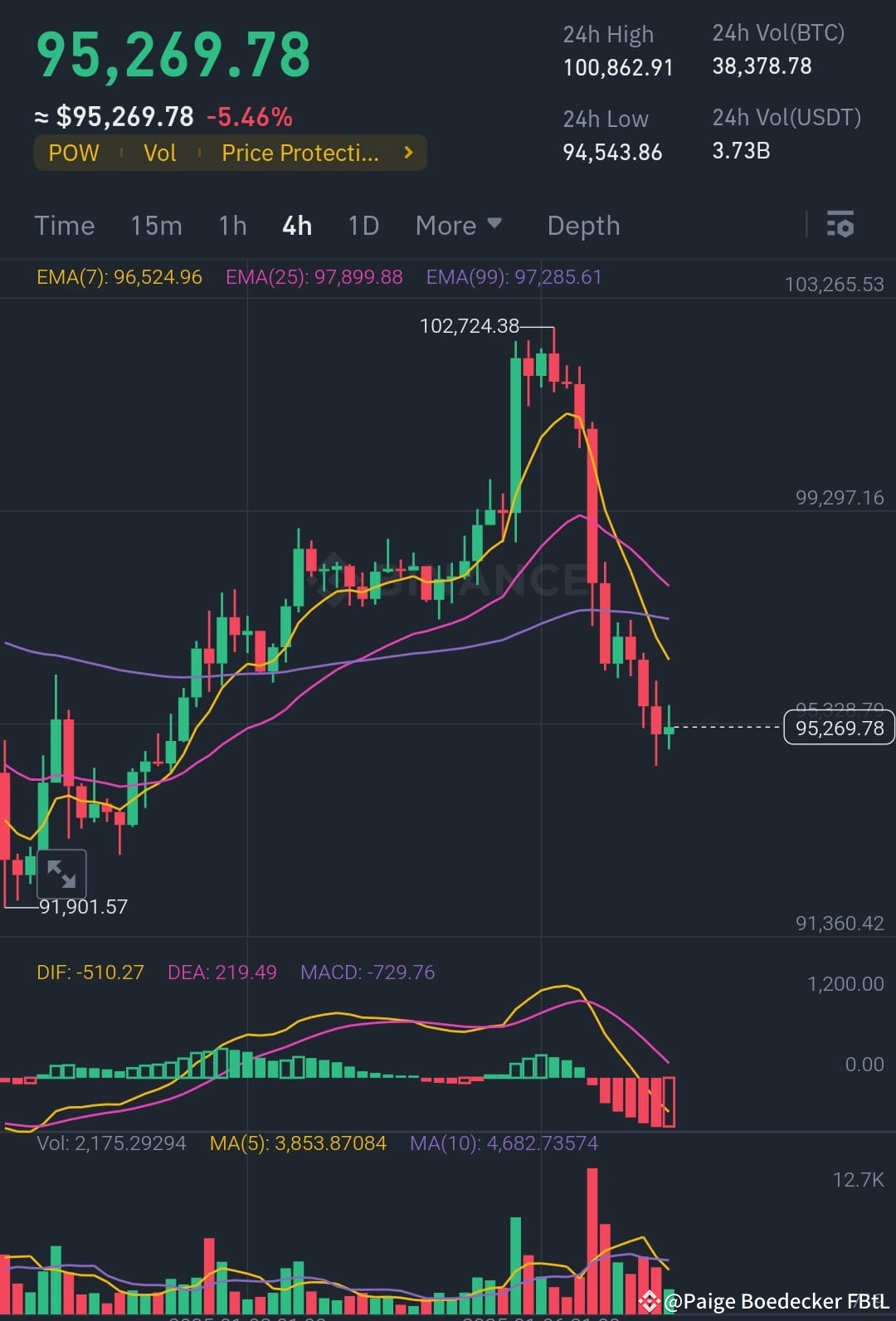Tap the EMA(25) indicator label
The height and width of the screenshot is (1321, 896).
click(x=314, y=277)
